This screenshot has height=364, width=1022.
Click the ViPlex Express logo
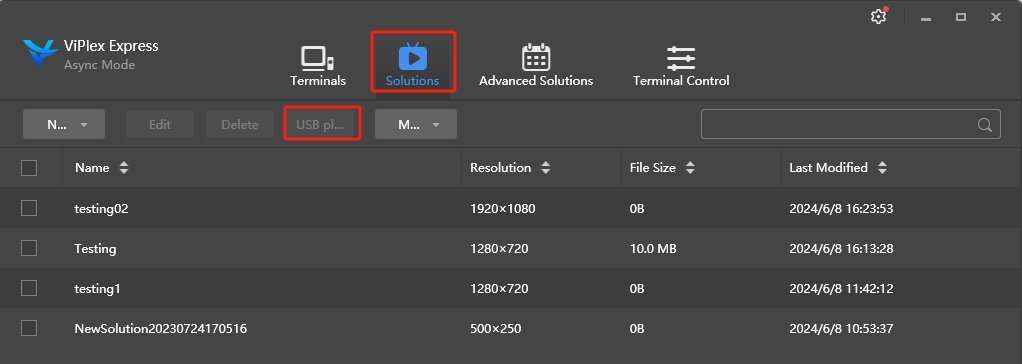40,53
